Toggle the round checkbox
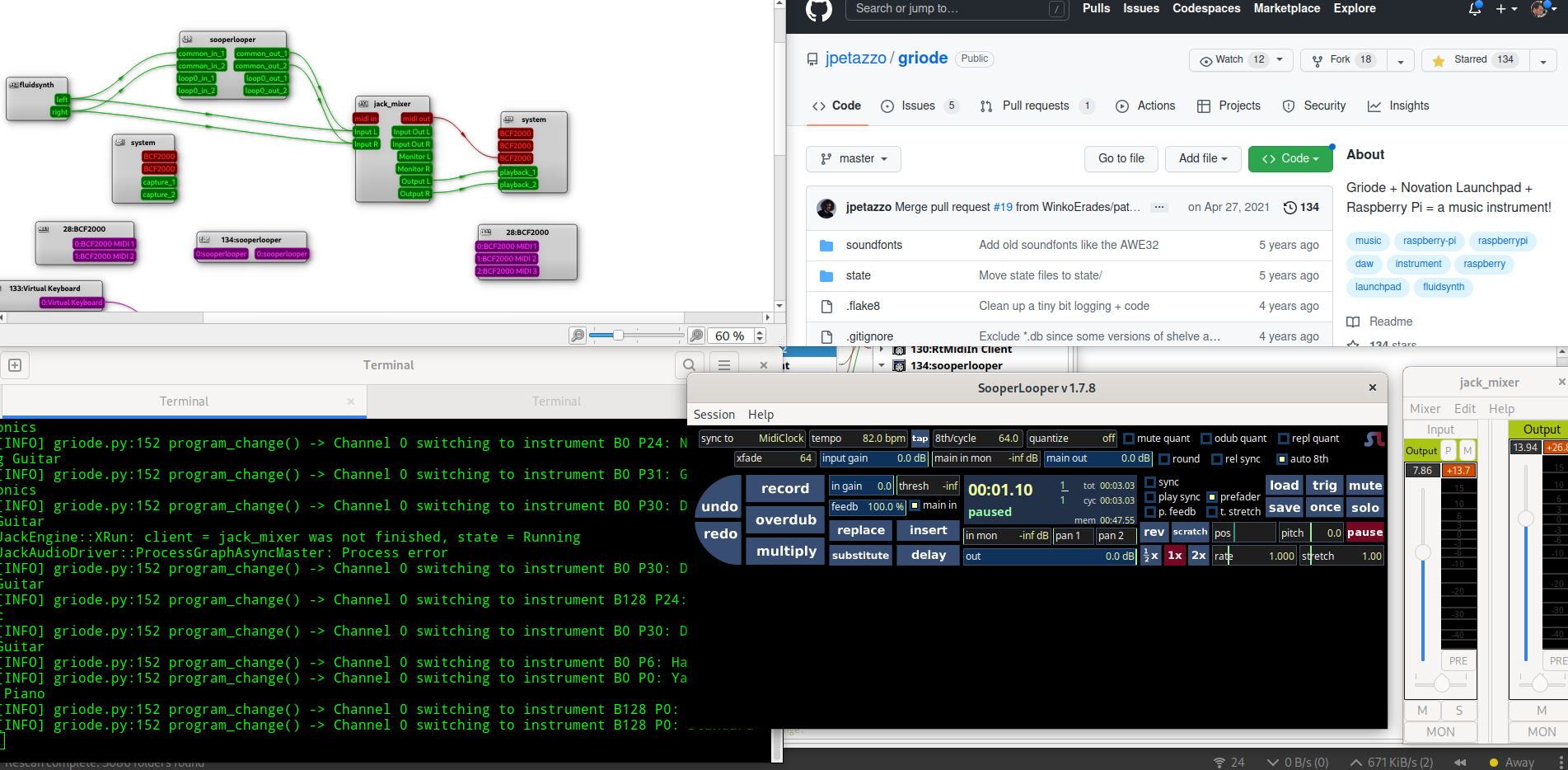Image resolution: width=1568 pixels, height=770 pixels. [1164, 459]
